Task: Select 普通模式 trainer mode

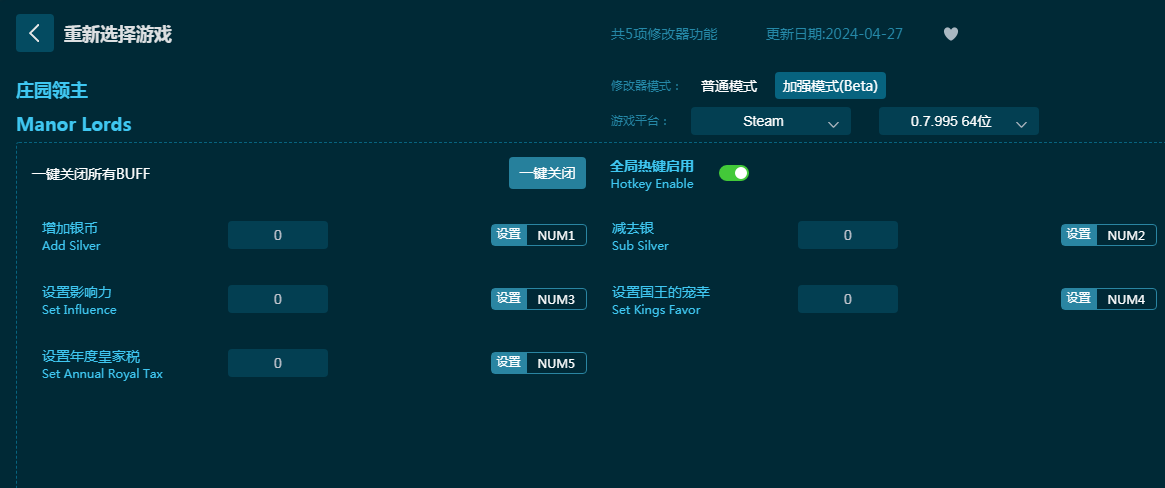Action: point(729,86)
